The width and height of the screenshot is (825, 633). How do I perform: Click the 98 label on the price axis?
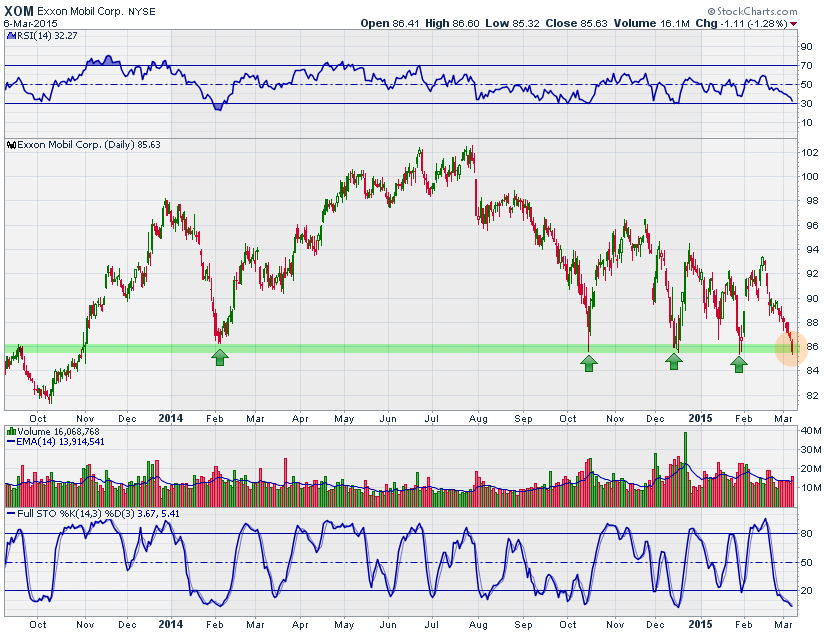(x=812, y=201)
